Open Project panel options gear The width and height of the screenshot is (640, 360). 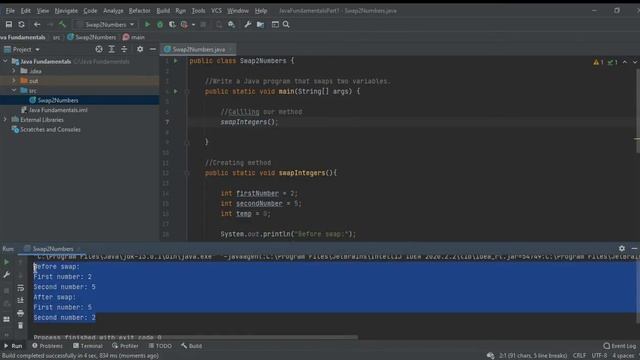pos(140,49)
